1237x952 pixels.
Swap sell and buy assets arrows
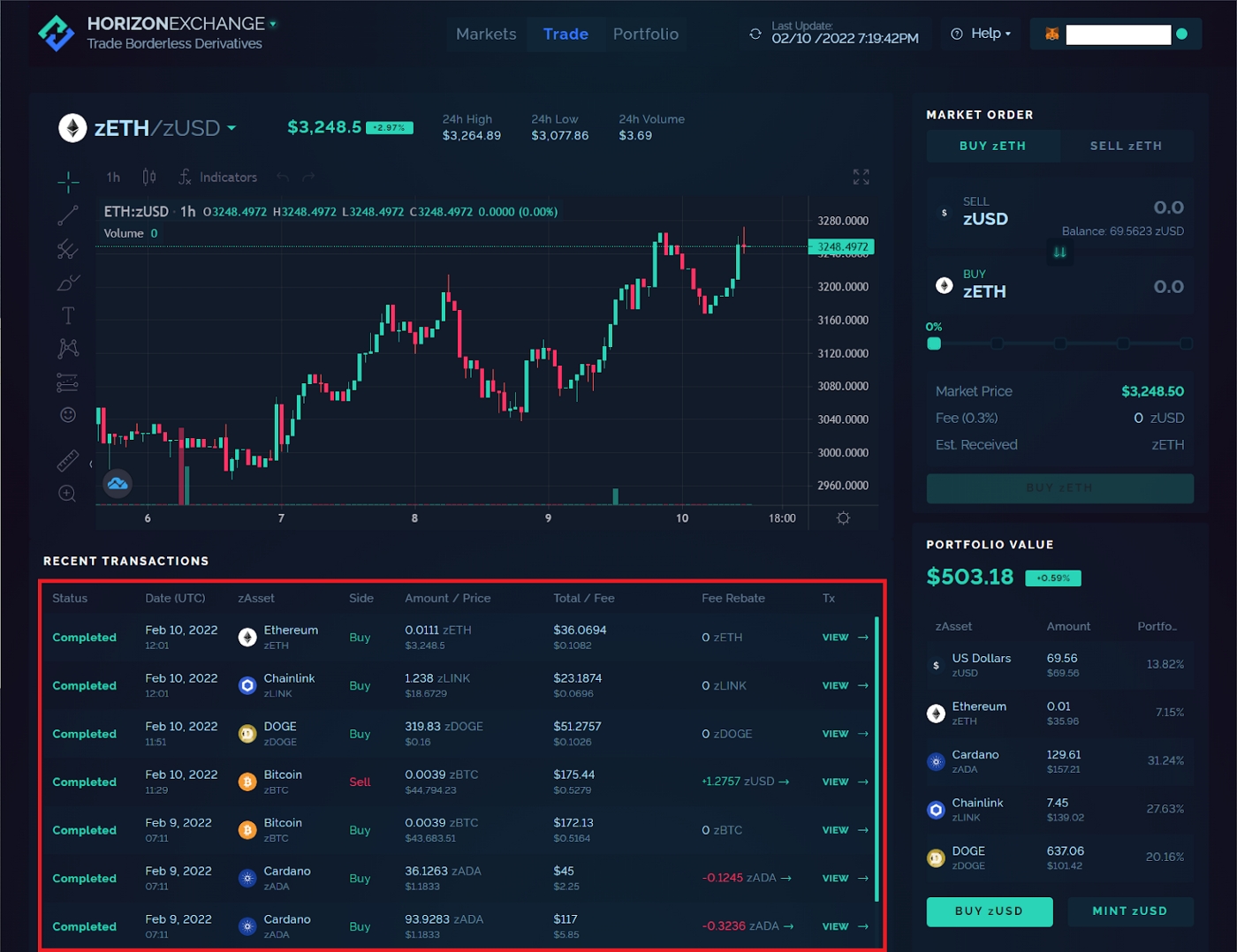(1059, 253)
